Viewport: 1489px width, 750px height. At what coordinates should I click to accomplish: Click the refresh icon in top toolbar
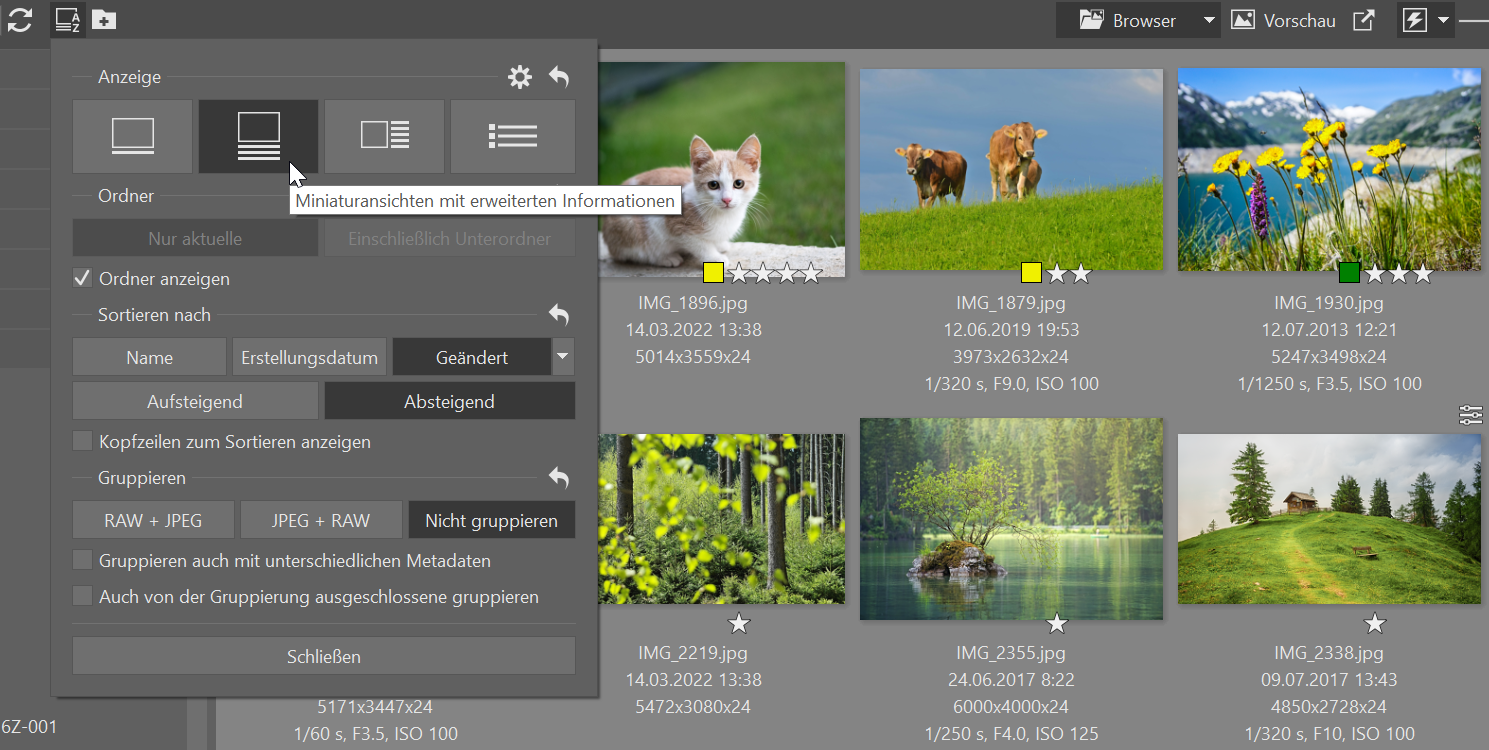(20, 20)
